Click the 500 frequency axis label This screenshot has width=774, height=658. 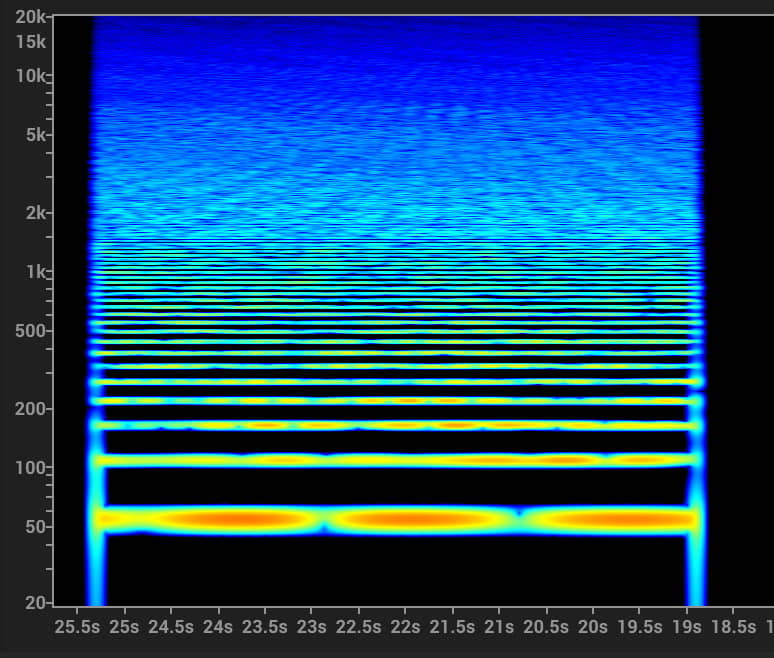(33, 331)
